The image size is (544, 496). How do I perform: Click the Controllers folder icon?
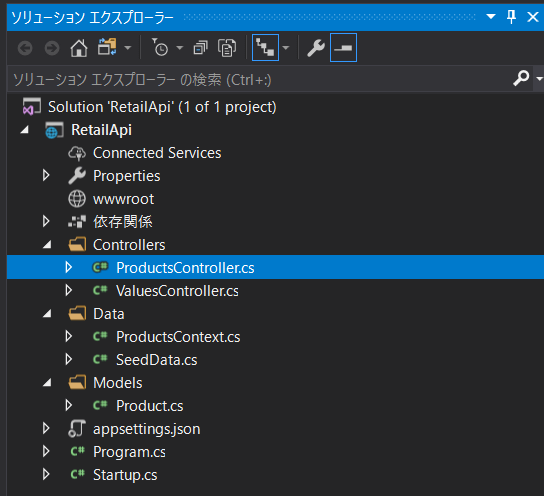(x=77, y=244)
